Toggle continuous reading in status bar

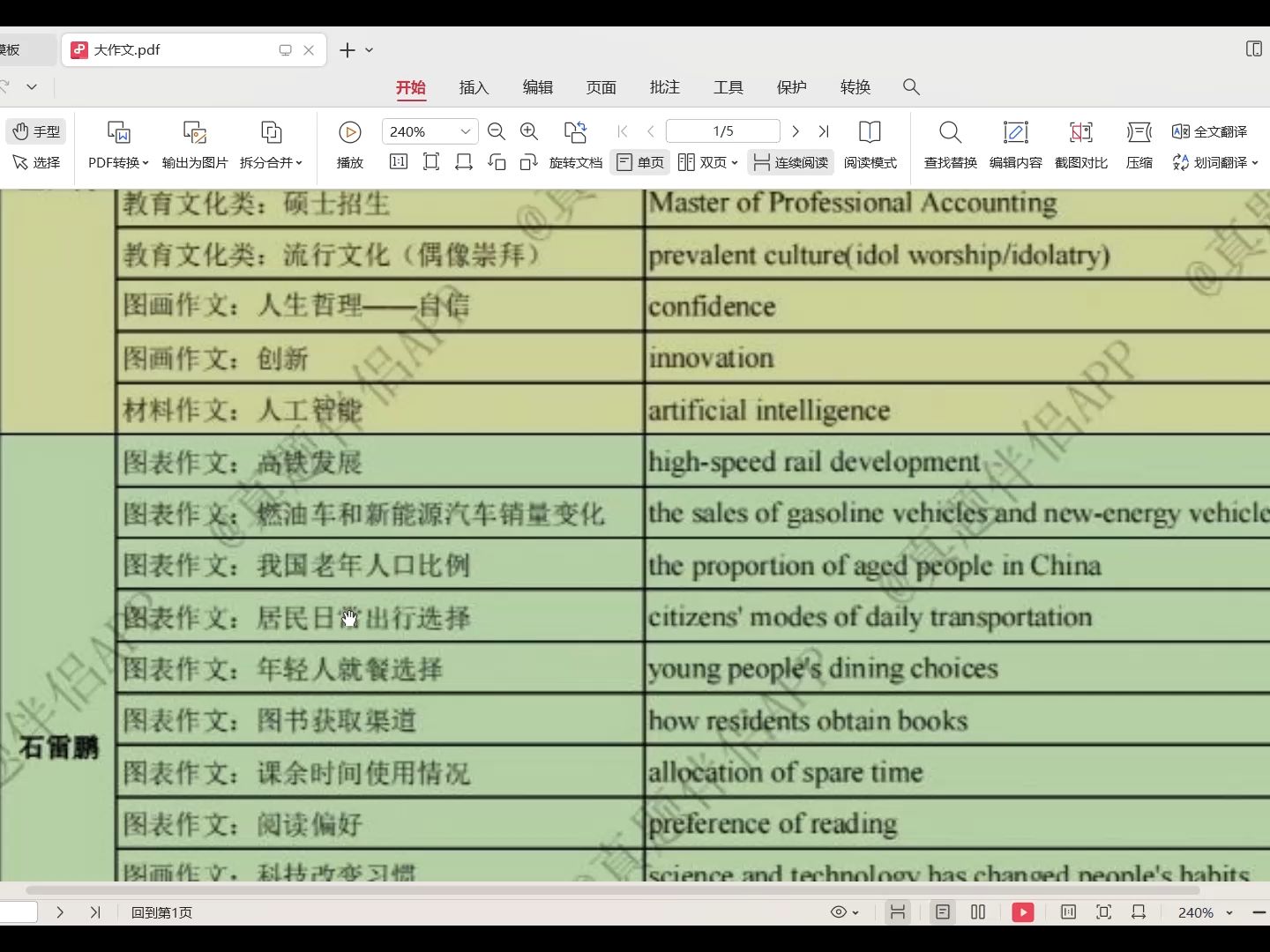tap(898, 912)
